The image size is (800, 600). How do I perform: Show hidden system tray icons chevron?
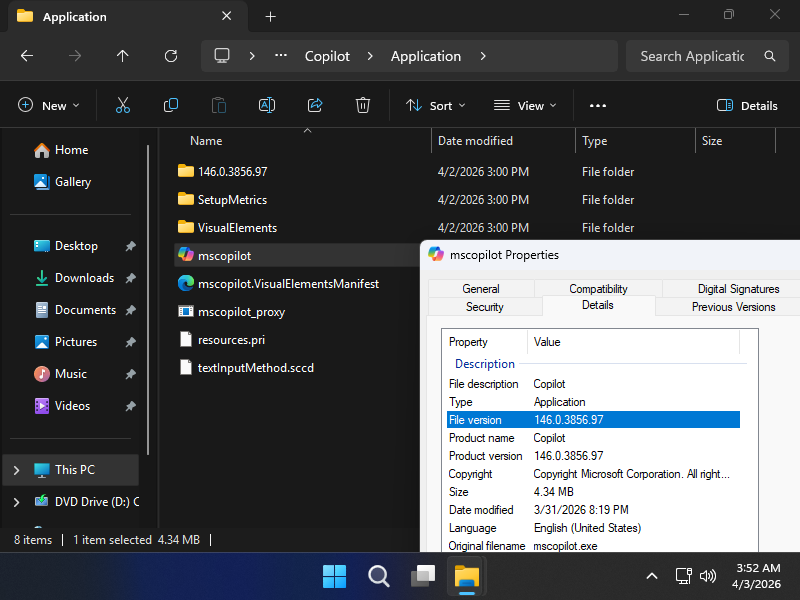(652, 577)
